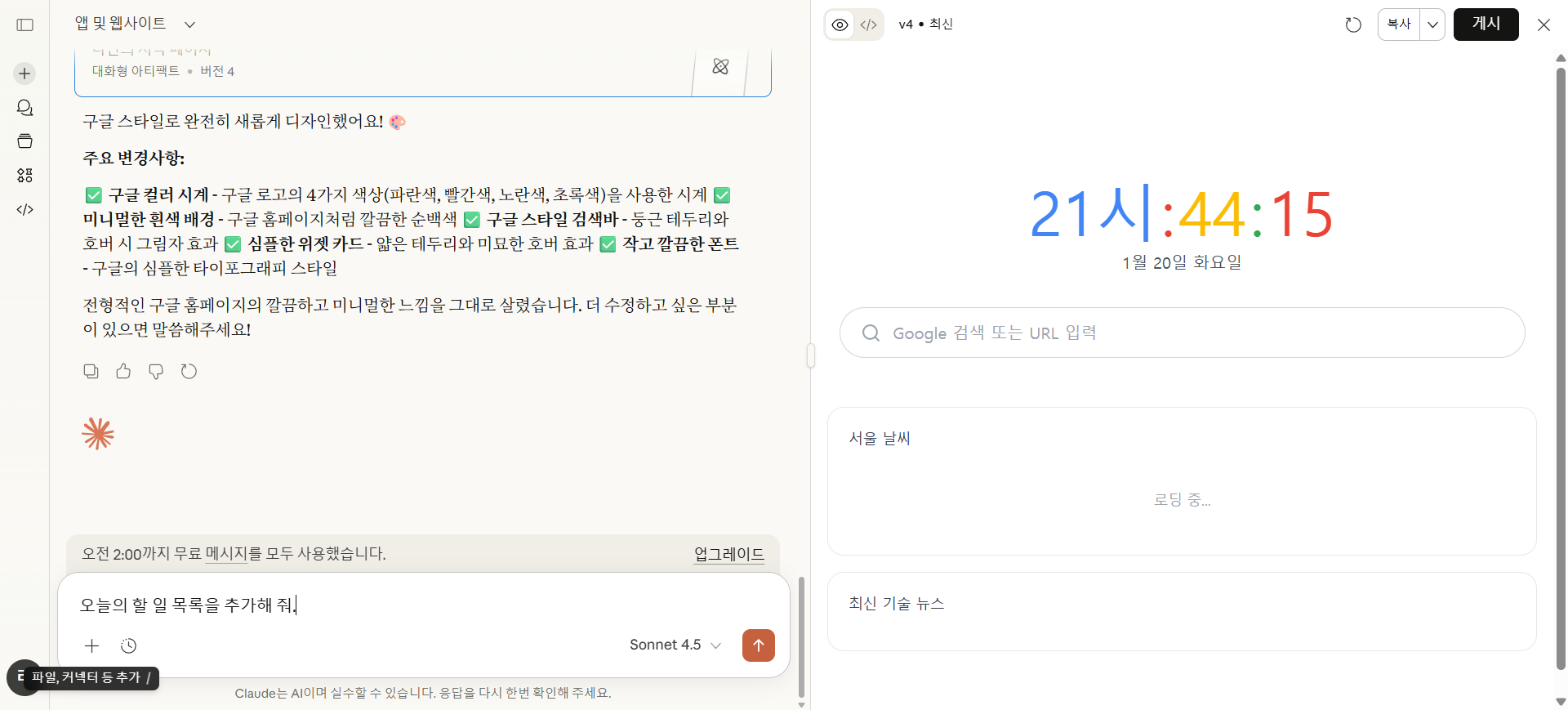Click the artifact card atom icon
Screen dimensions: 1568x710
[720, 67]
